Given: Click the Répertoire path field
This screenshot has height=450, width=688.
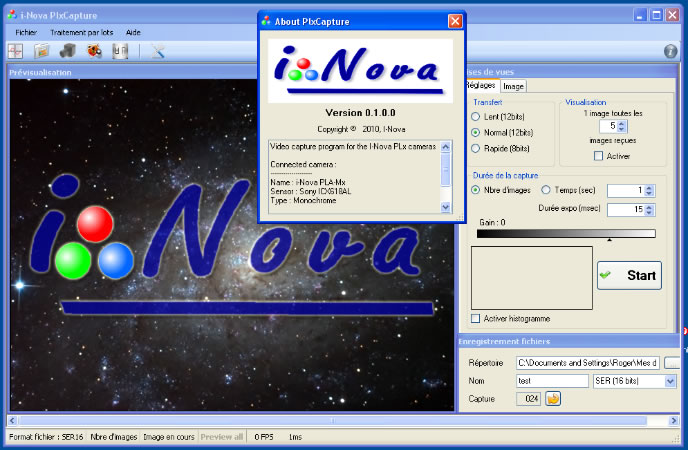Looking at the screenshot, I should (x=588, y=363).
